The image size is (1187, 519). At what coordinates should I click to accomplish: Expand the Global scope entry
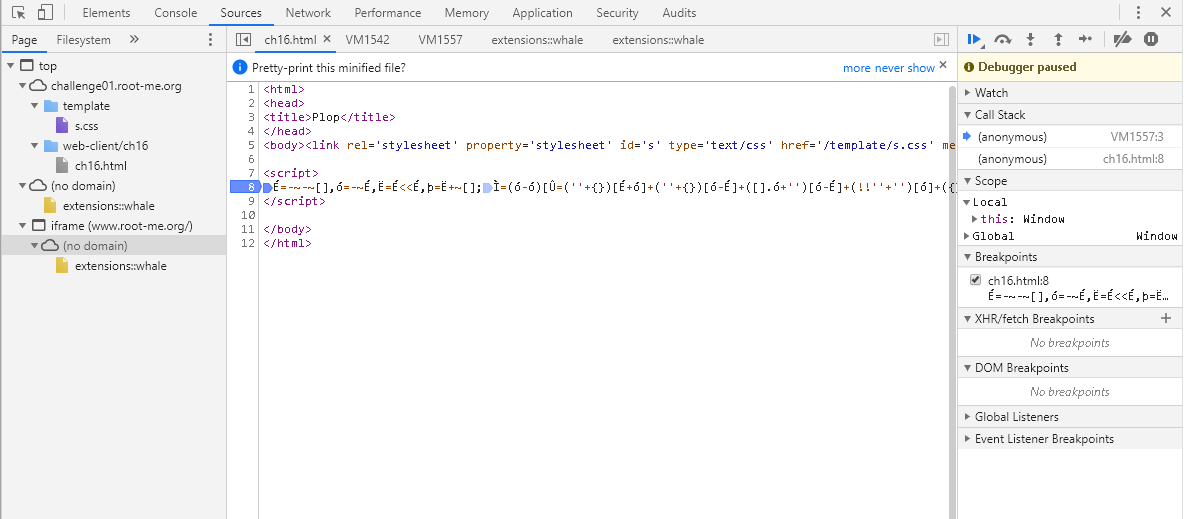966,236
